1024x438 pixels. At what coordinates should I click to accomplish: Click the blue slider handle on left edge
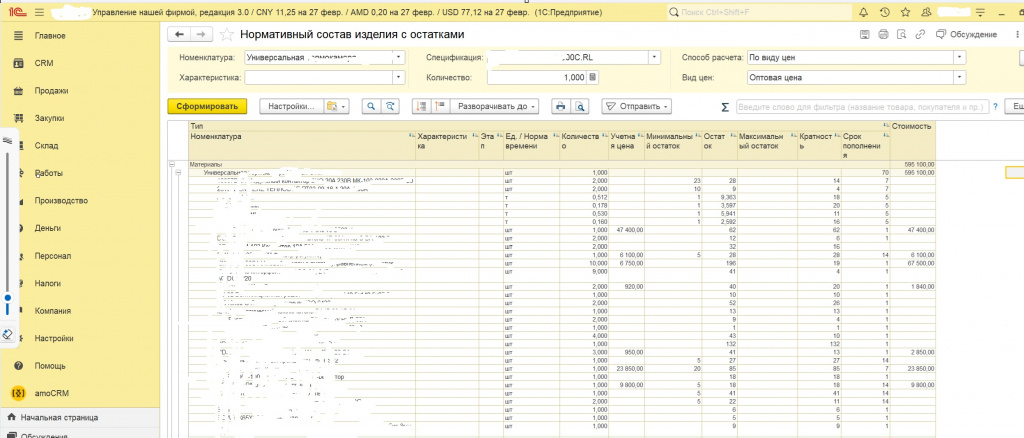tap(8, 298)
